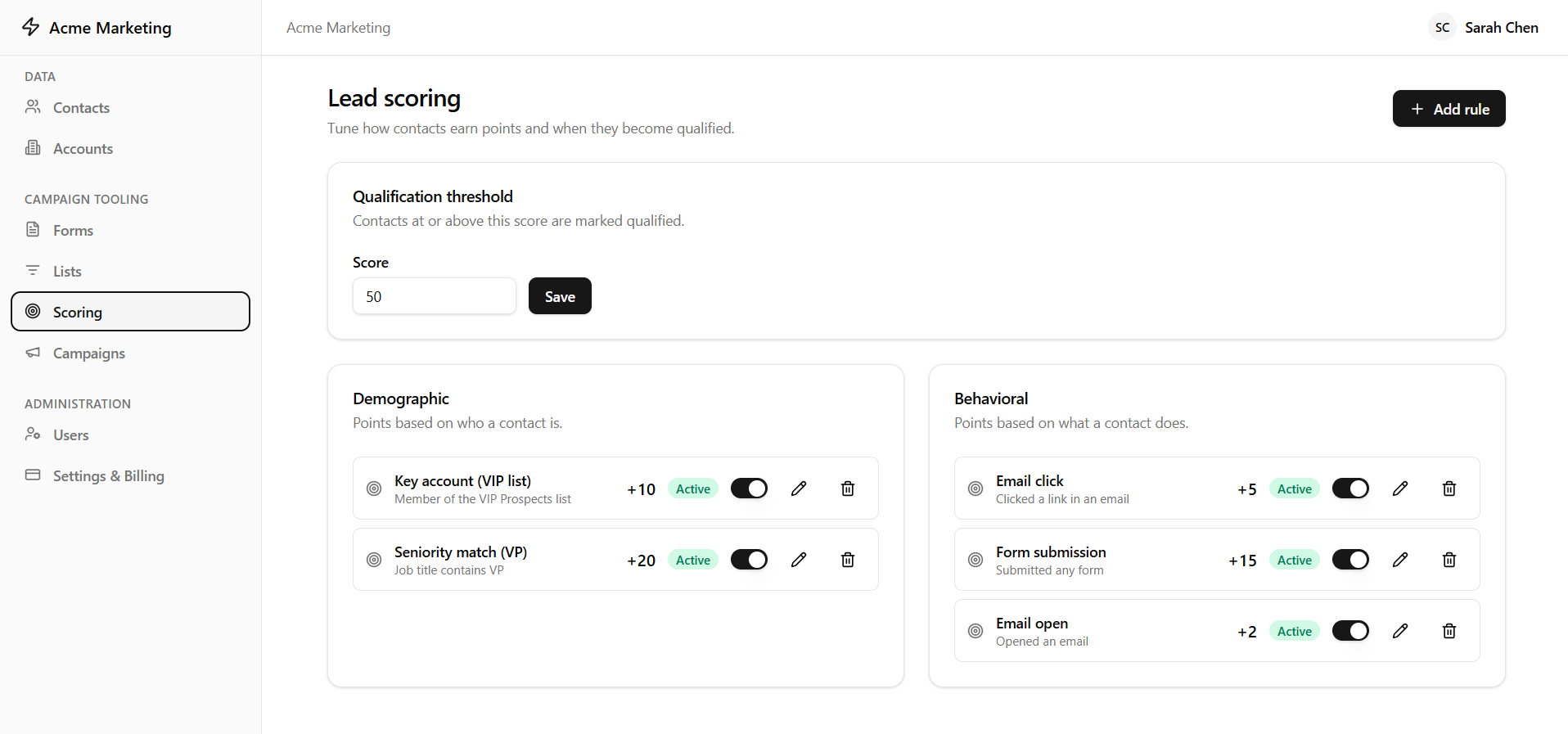Open the Users administration page
This screenshot has width=1568, height=734.
130,435
